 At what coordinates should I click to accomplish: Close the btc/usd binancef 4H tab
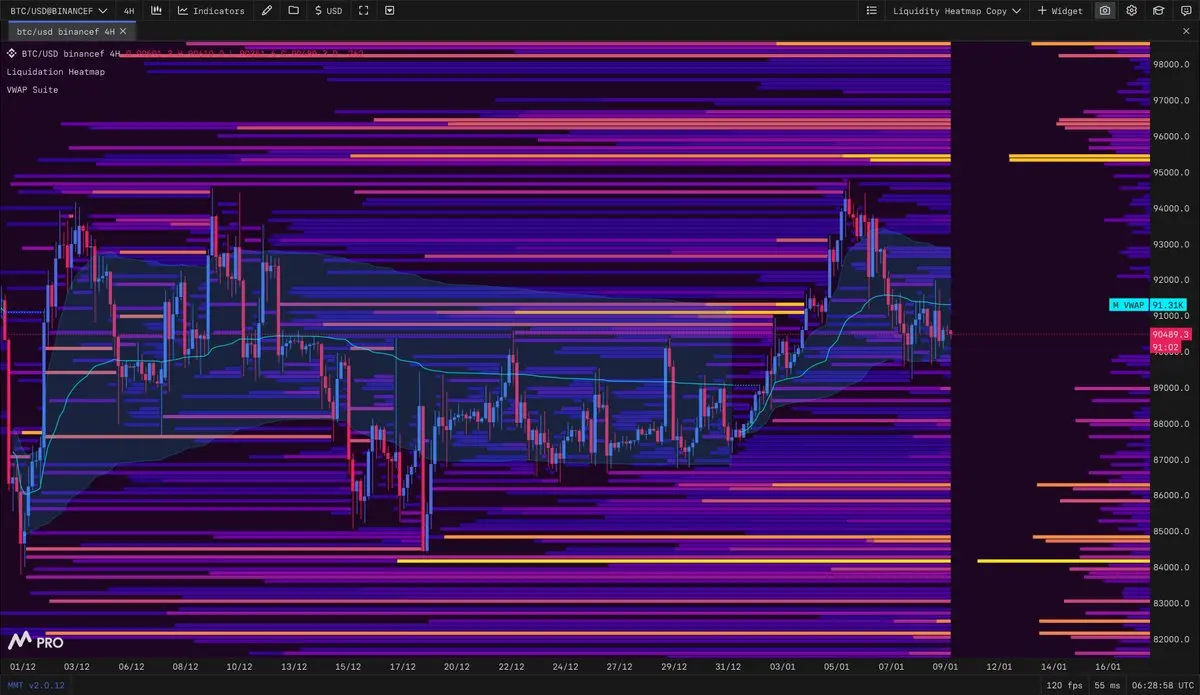click(x=122, y=31)
